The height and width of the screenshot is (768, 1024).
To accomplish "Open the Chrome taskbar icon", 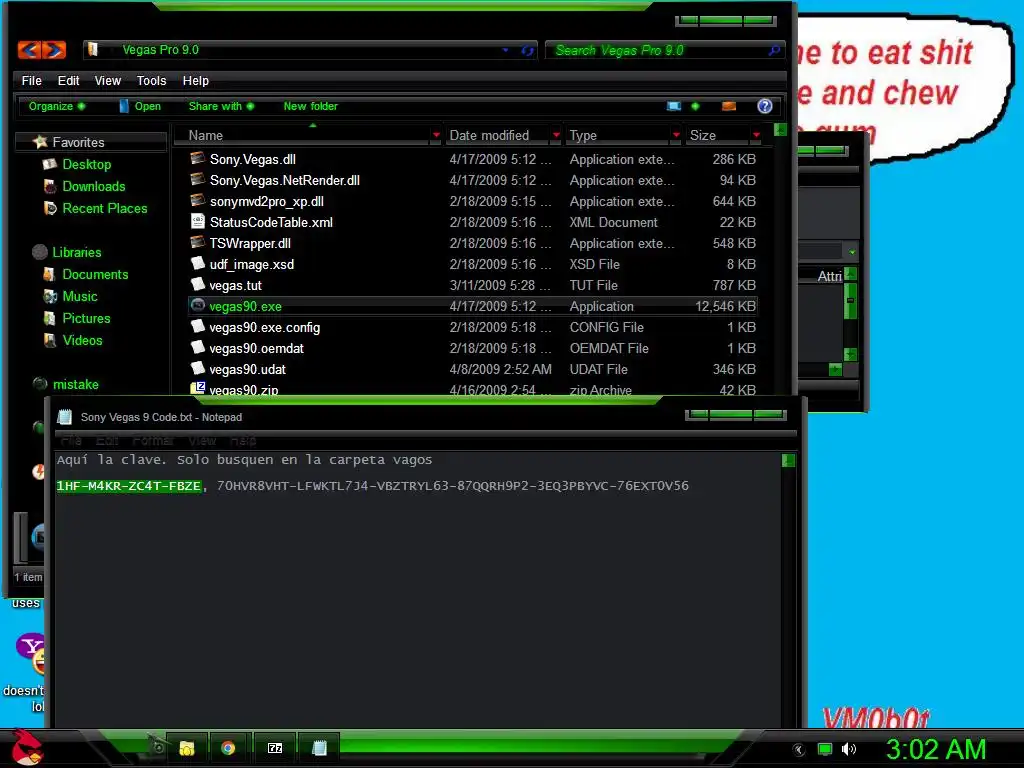I will click(228, 748).
